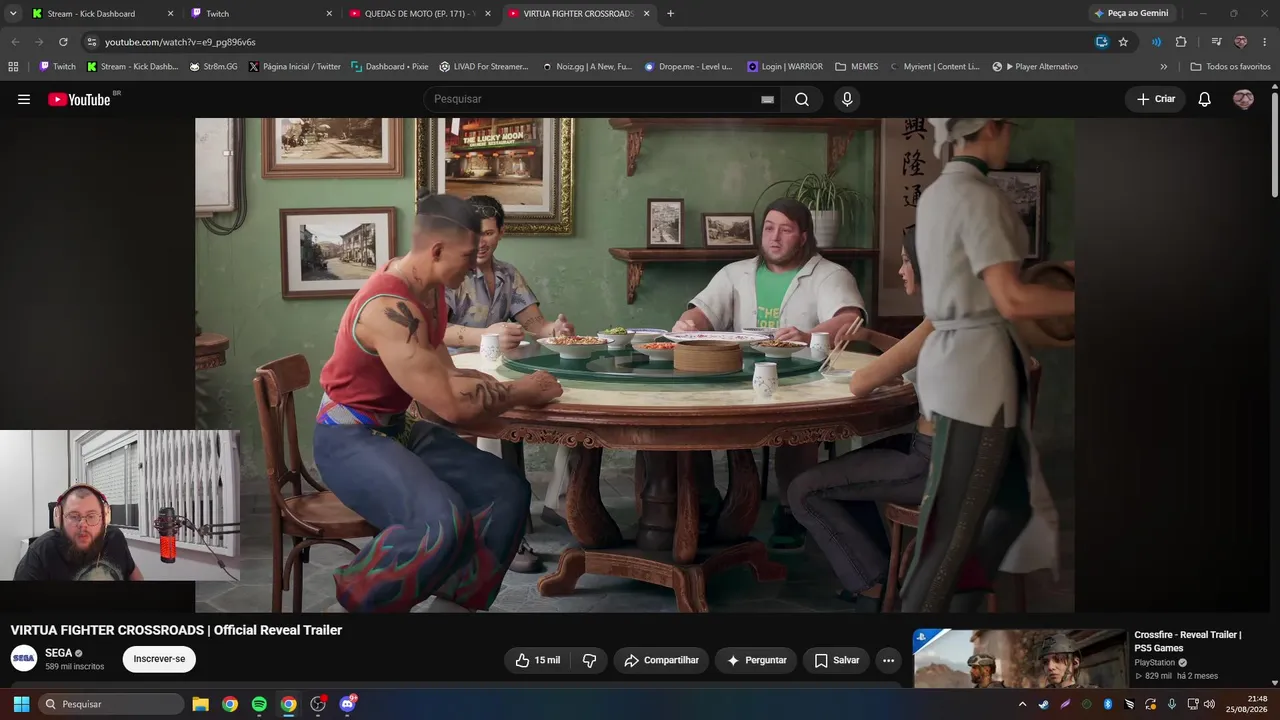
Task: Open YouTube notifications bell
Action: tap(1205, 99)
